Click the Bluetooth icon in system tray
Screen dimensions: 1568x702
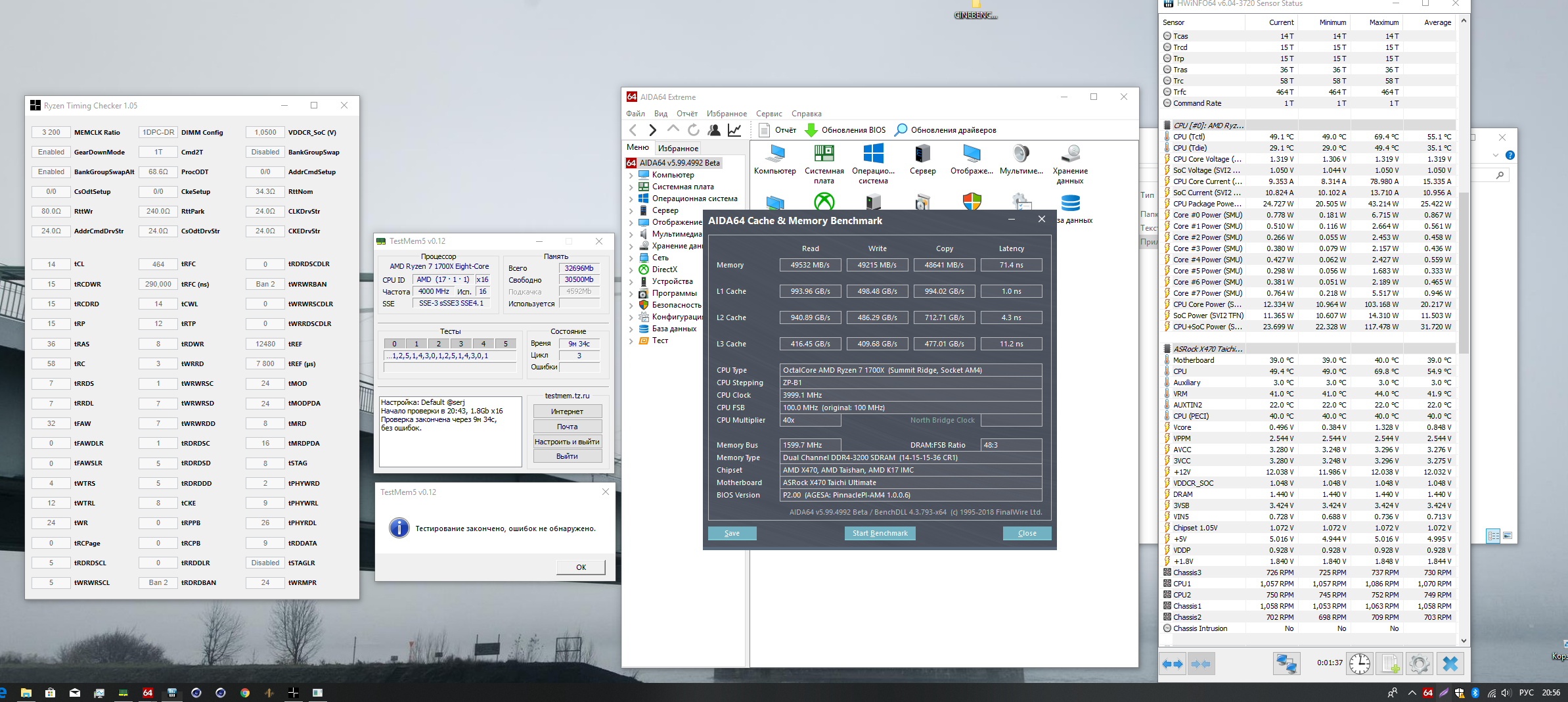[1475, 693]
